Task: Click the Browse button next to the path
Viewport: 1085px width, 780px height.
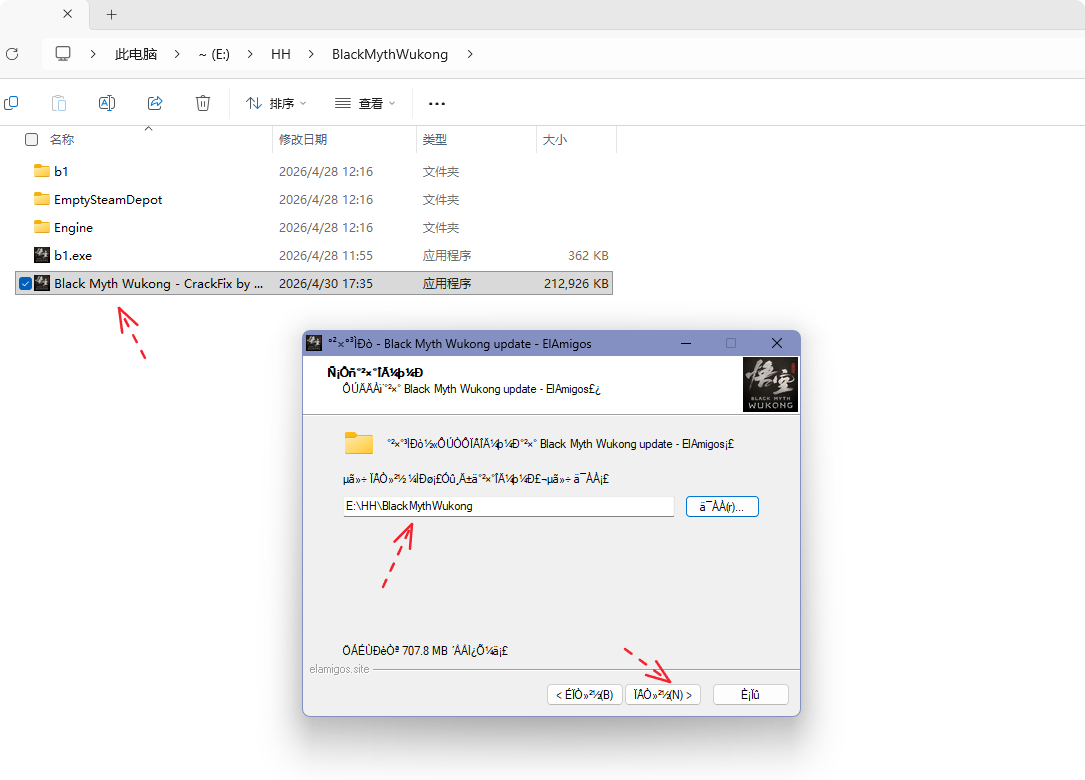Action: tap(722, 507)
